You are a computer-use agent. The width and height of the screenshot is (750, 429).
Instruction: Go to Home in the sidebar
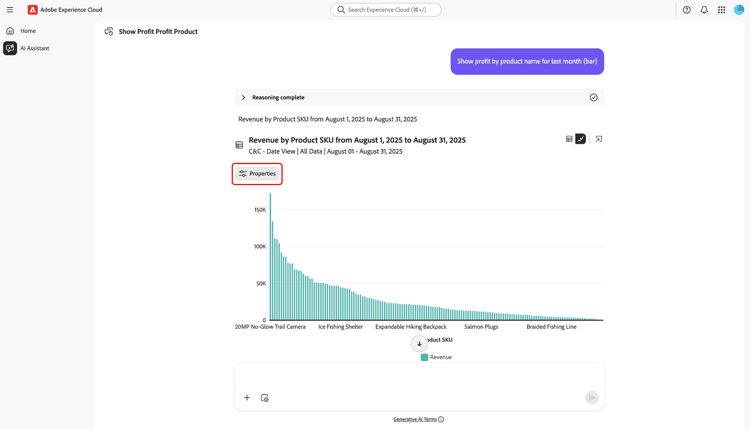pos(27,31)
